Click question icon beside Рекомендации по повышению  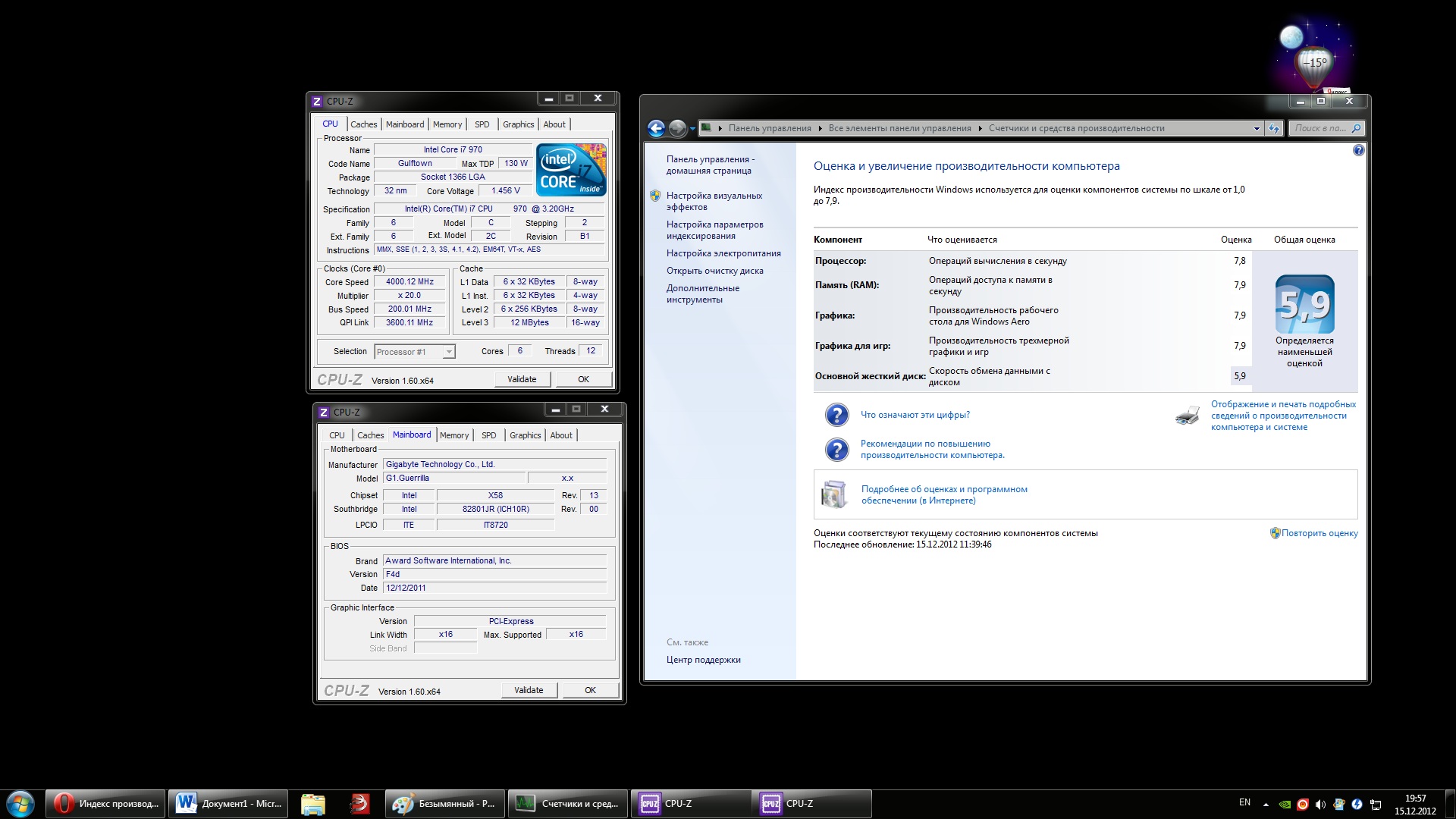click(836, 450)
